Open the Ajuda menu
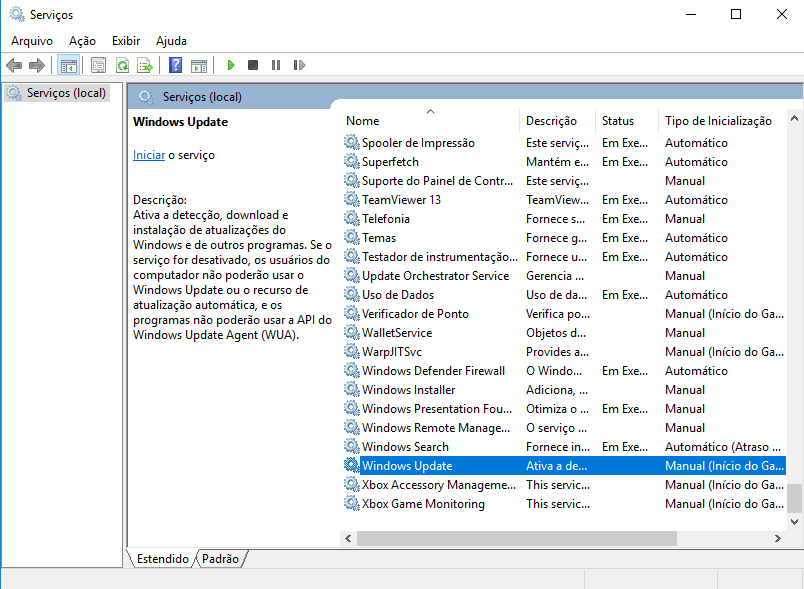Image resolution: width=804 pixels, height=589 pixels. tap(171, 41)
